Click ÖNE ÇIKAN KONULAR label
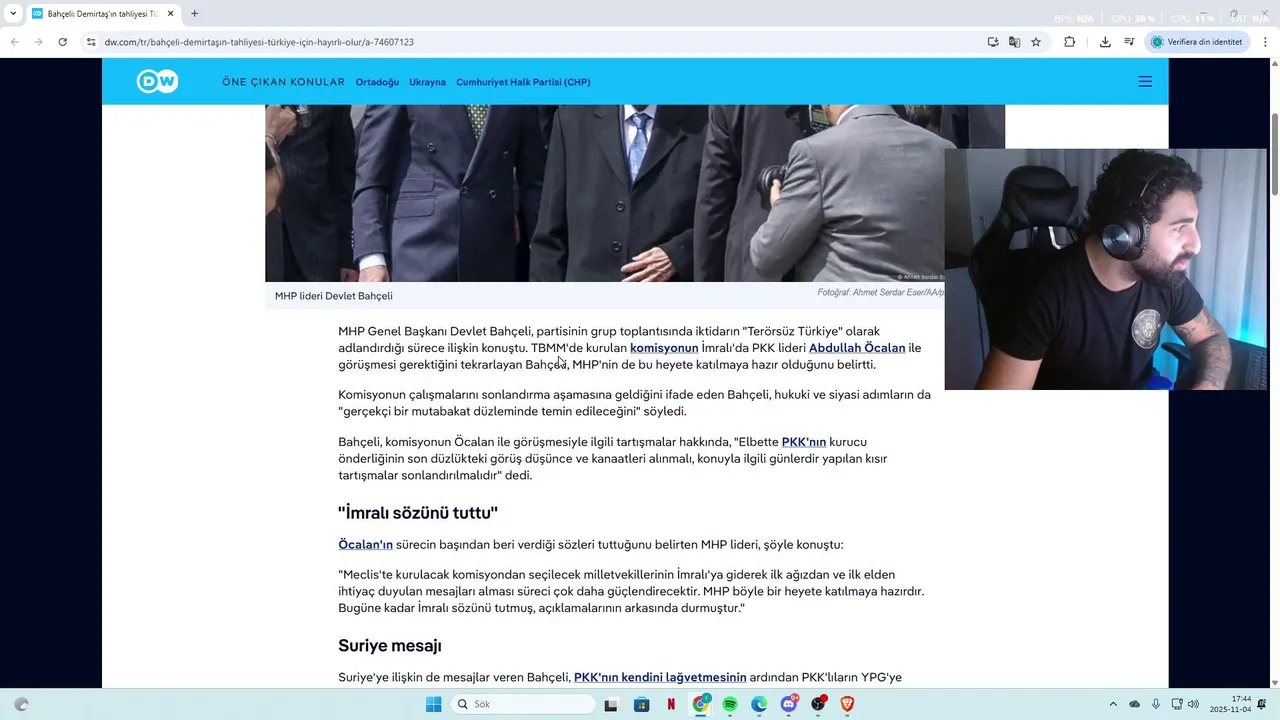1280x720 pixels. tap(283, 82)
